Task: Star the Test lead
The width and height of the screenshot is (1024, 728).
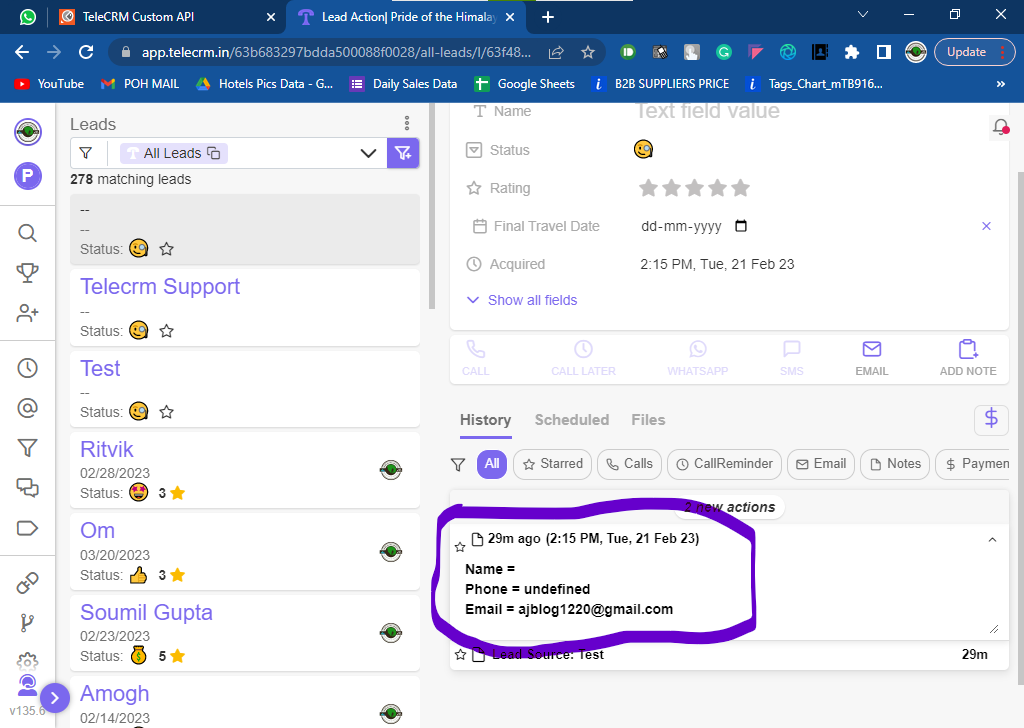Action: click(x=167, y=412)
